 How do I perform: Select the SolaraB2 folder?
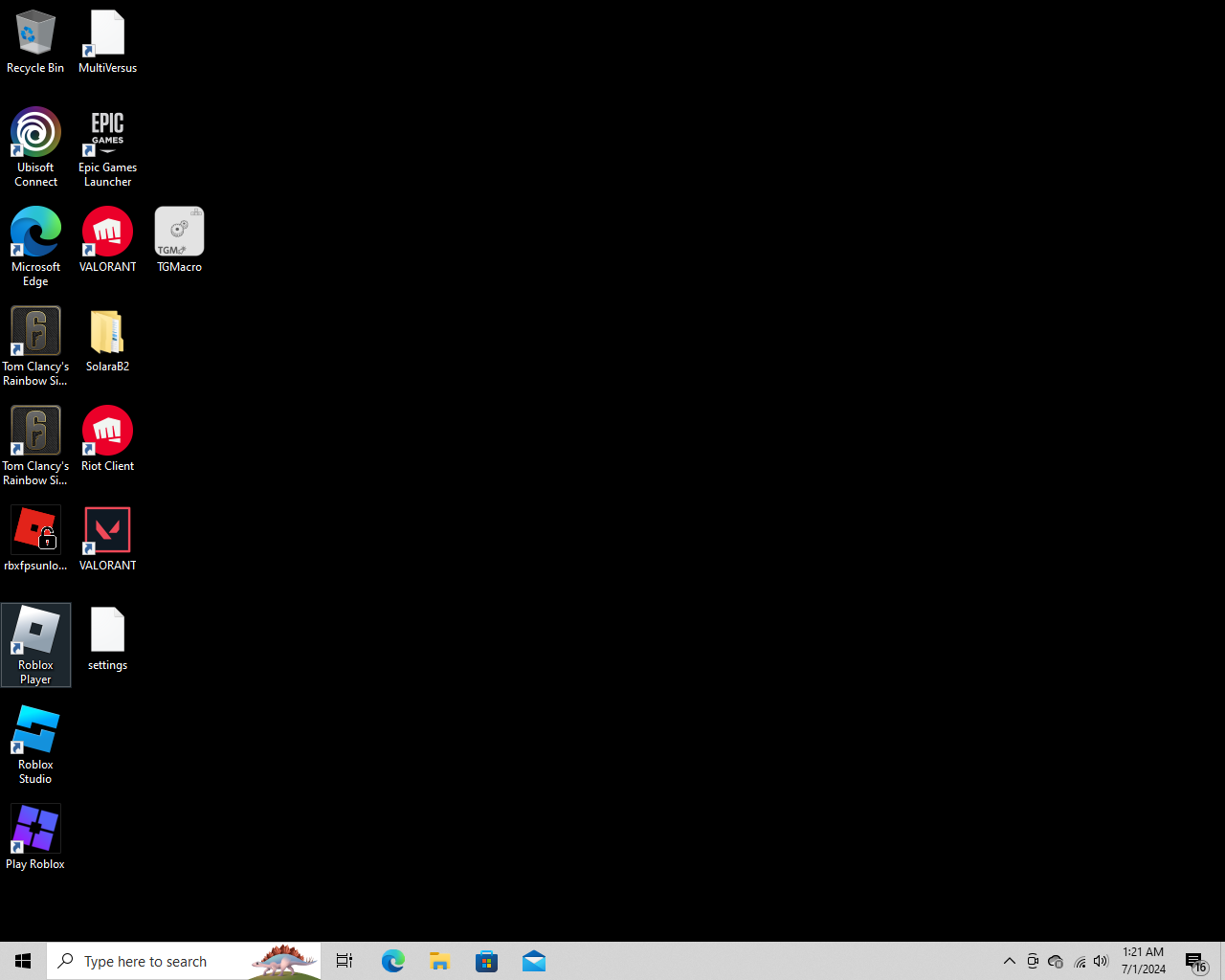click(107, 340)
